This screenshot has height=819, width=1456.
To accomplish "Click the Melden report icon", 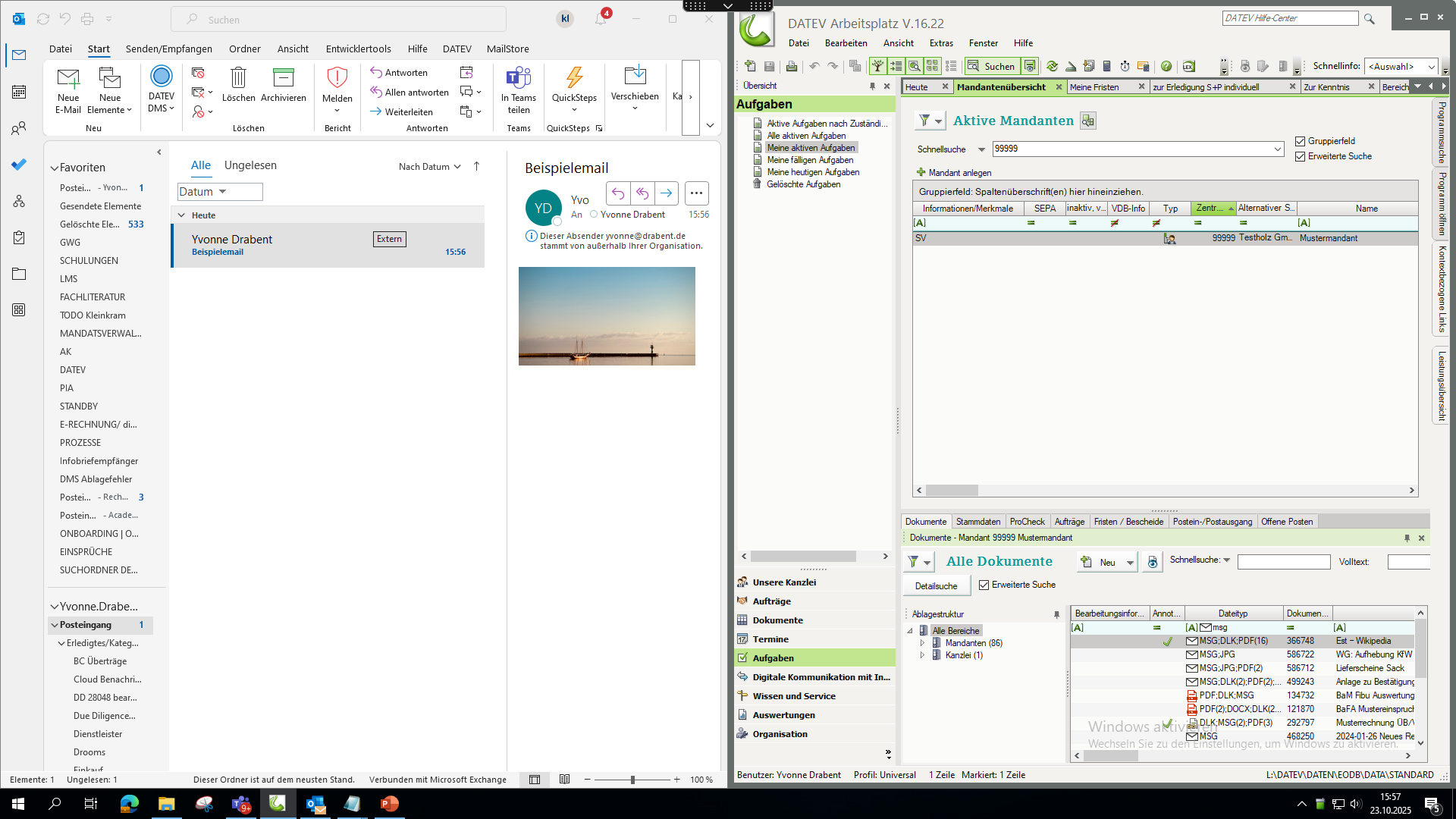I will [337, 77].
